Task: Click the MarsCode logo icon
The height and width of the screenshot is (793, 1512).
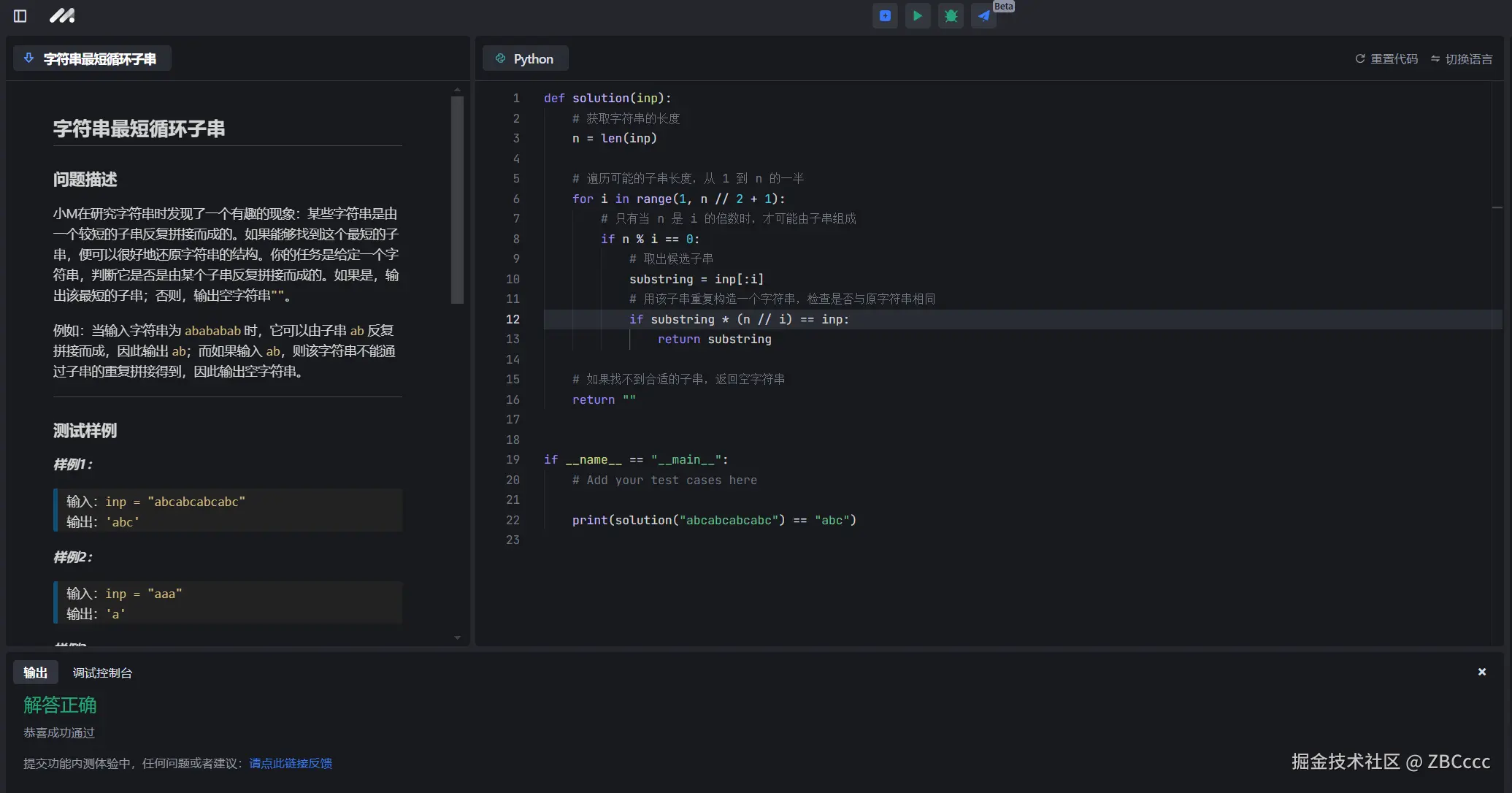Action: (x=62, y=16)
